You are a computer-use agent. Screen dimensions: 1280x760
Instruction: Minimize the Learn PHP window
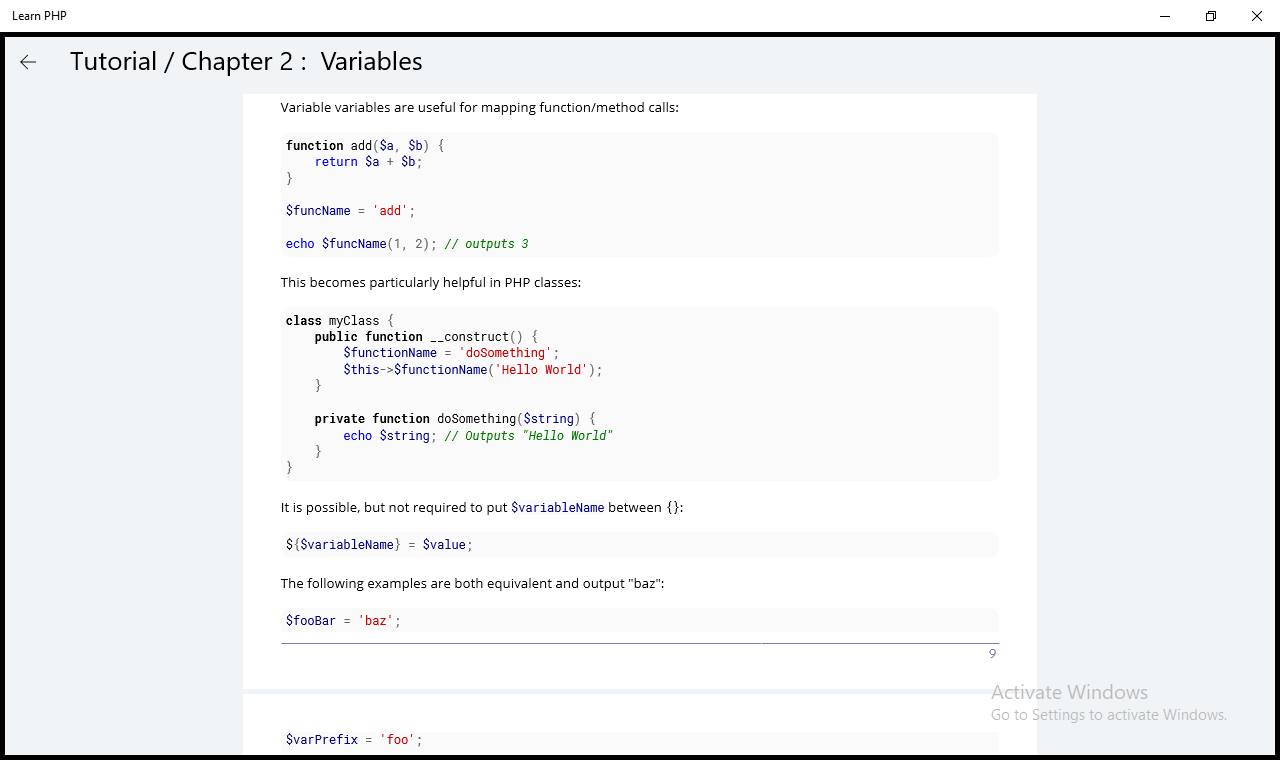(x=1166, y=16)
